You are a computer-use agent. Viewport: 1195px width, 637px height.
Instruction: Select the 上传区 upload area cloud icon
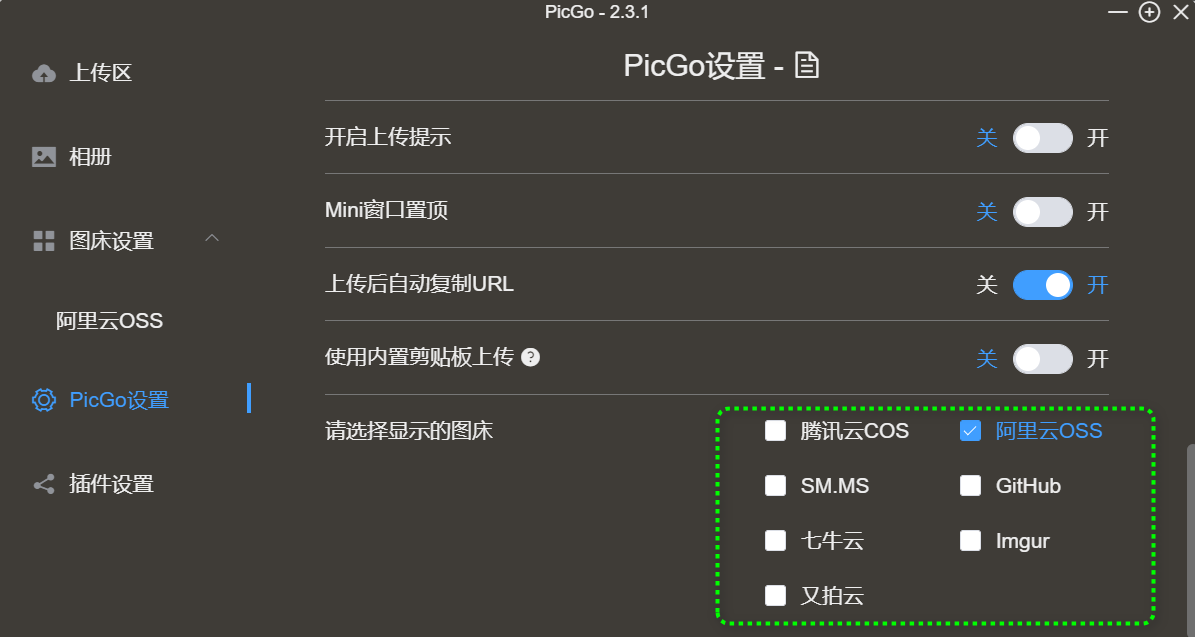(42, 72)
